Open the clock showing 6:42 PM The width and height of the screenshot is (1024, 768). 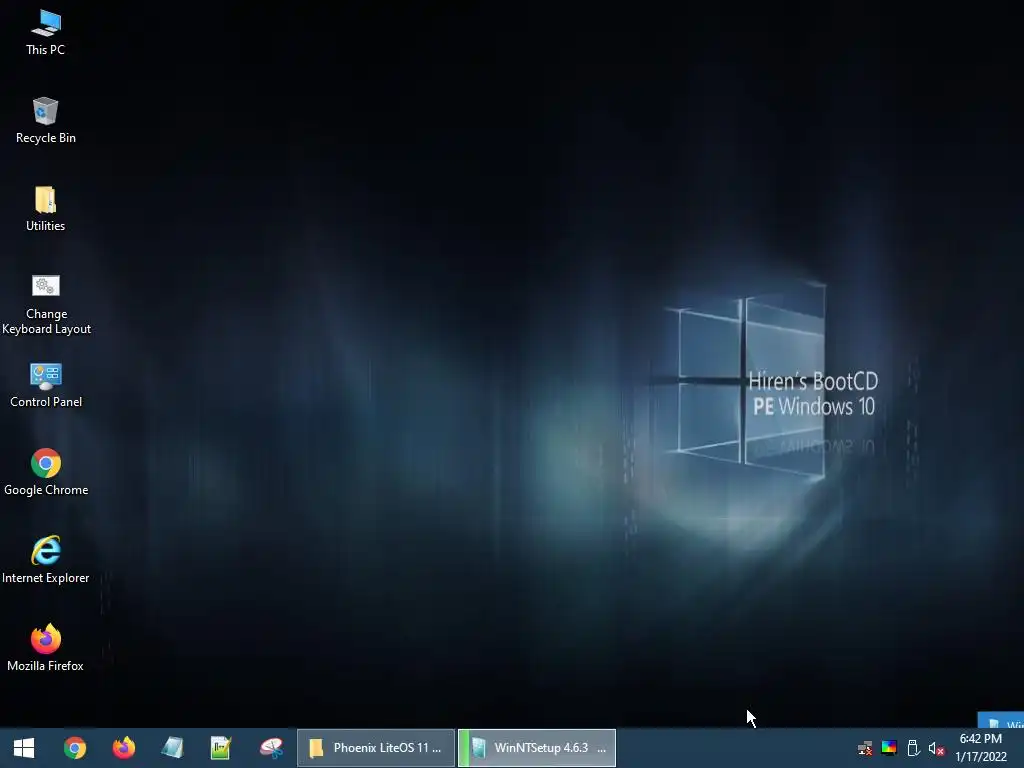[x=981, y=748]
